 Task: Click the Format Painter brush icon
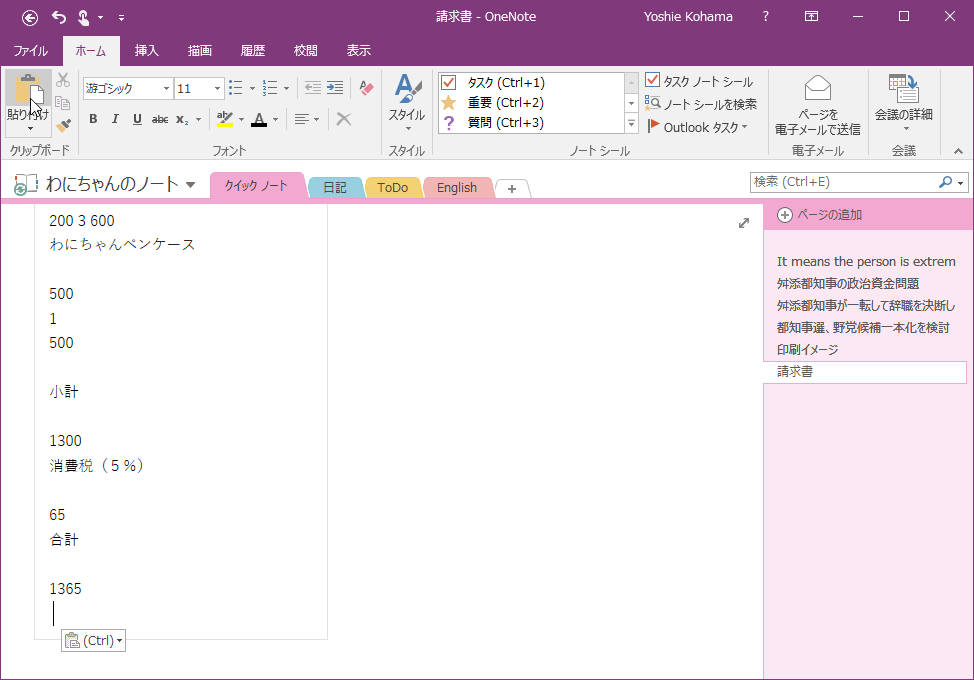[63, 125]
